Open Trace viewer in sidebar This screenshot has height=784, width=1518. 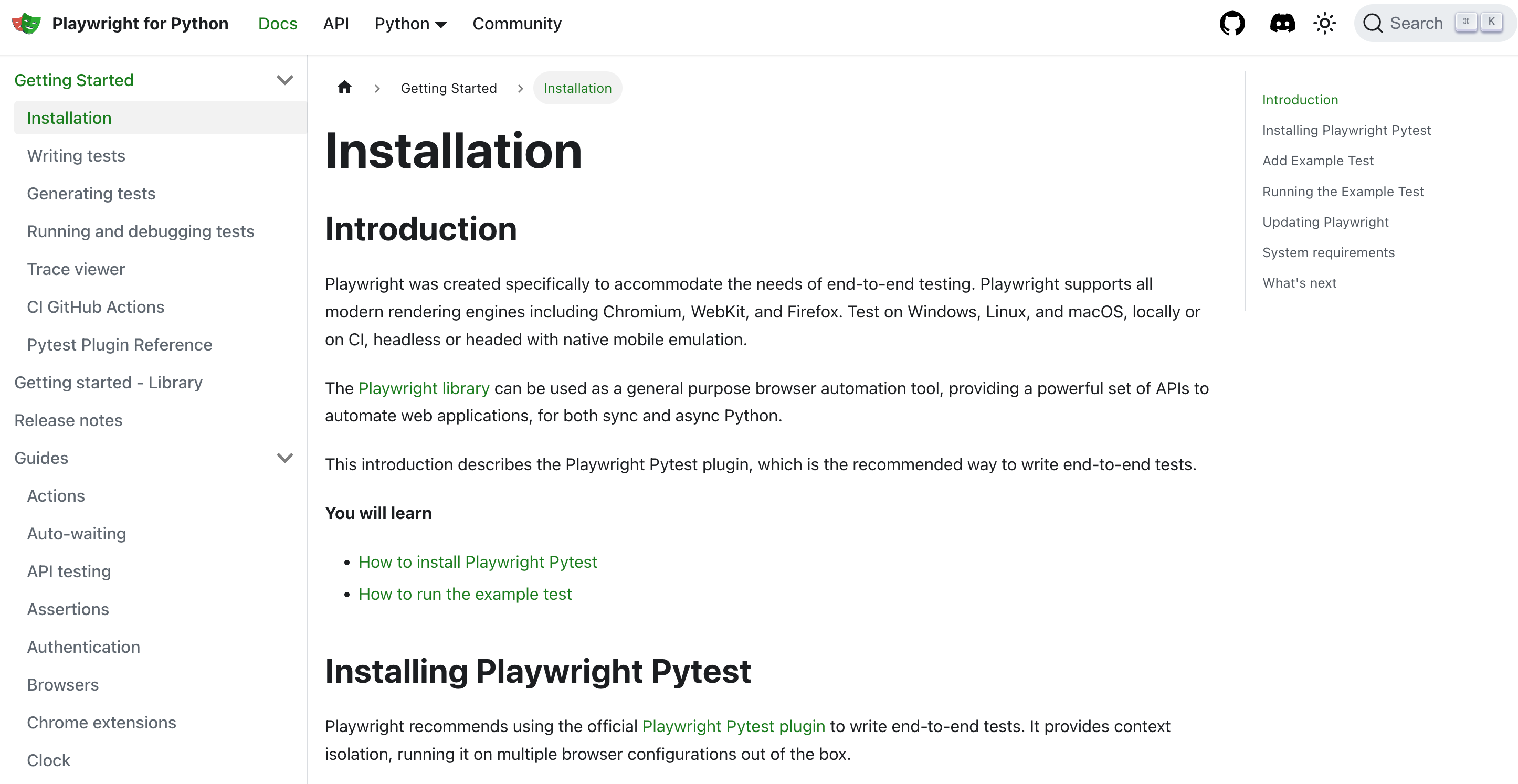(76, 269)
